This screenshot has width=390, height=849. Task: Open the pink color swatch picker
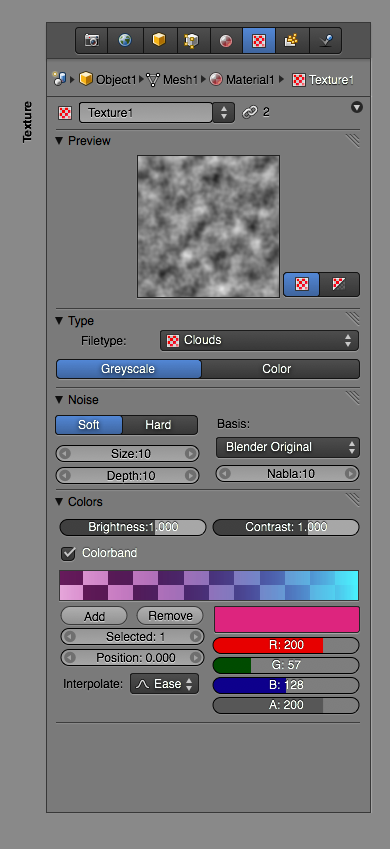287,619
